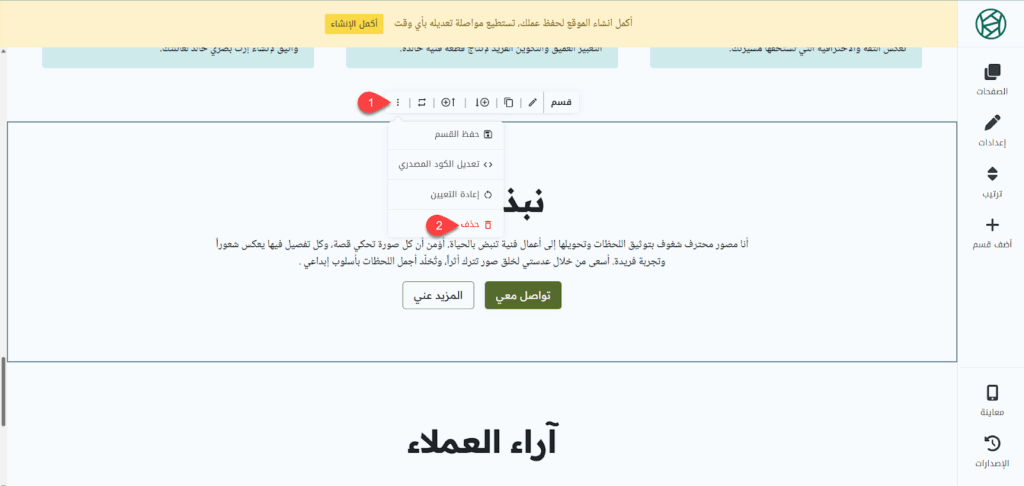Viewport: 1024px width, 486px height.
Task: Click the 'المزيد عني' outlined button
Action: pyautogui.click(x=438, y=295)
